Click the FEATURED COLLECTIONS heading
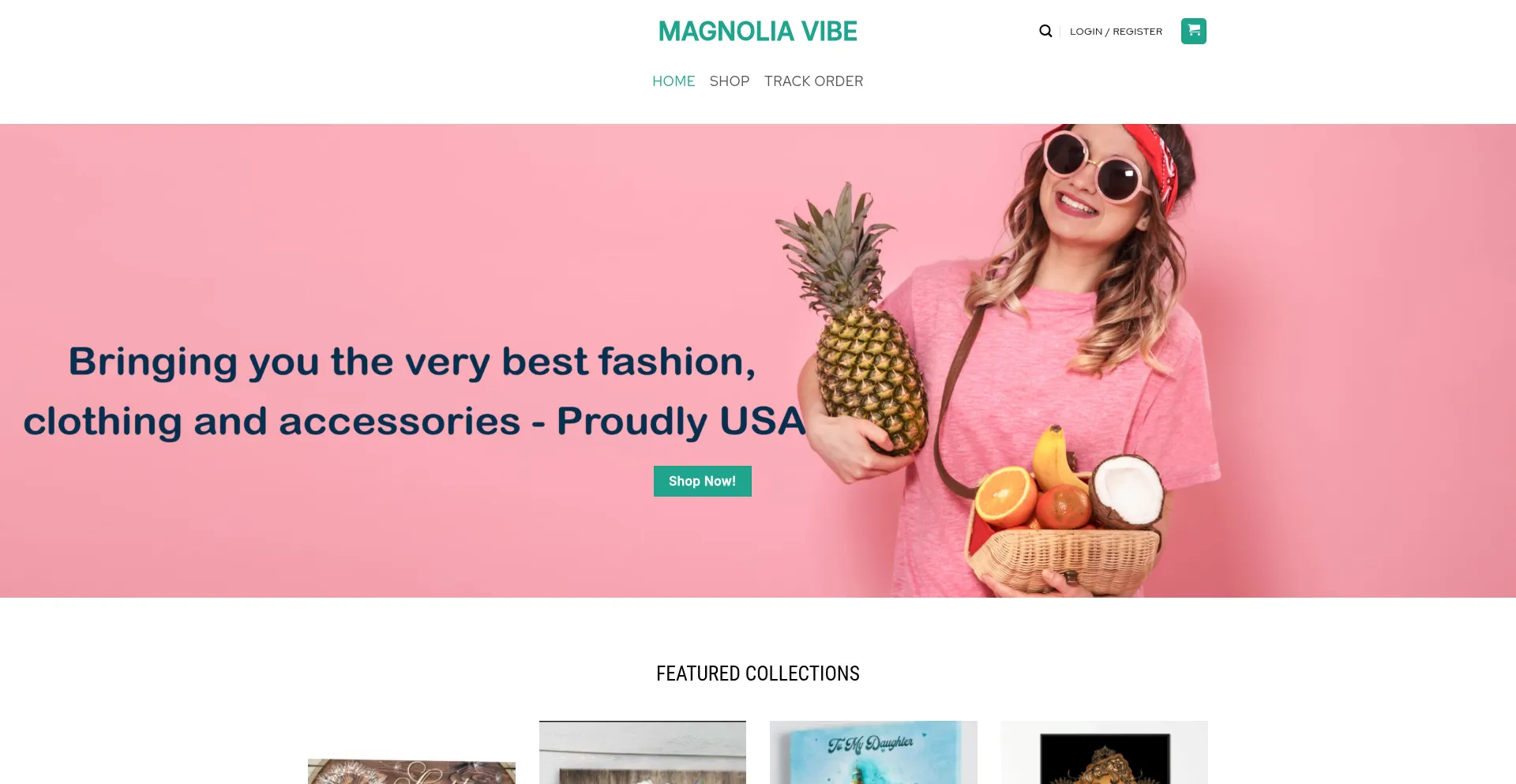Image resolution: width=1516 pixels, height=784 pixels. click(758, 673)
